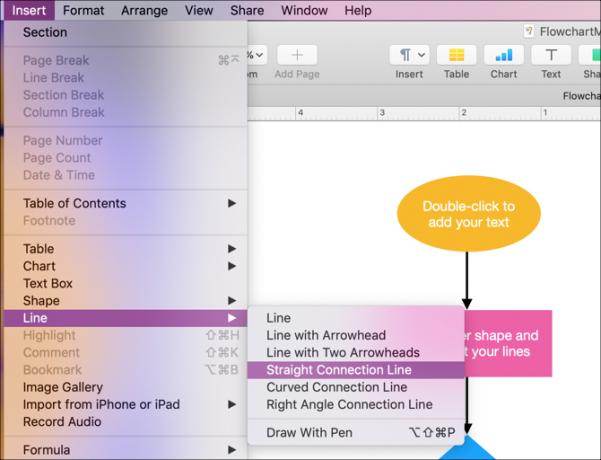Image resolution: width=601 pixels, height=460 pixels.
Task: Click the orange oval flowchart shape
Action: [x=468, y=214]
